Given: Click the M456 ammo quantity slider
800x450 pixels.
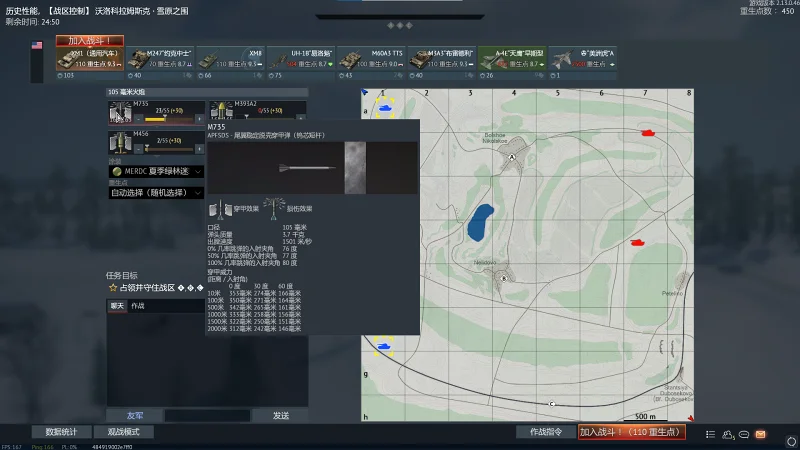Looking at the screenshot, I should [x=169, y=149].
